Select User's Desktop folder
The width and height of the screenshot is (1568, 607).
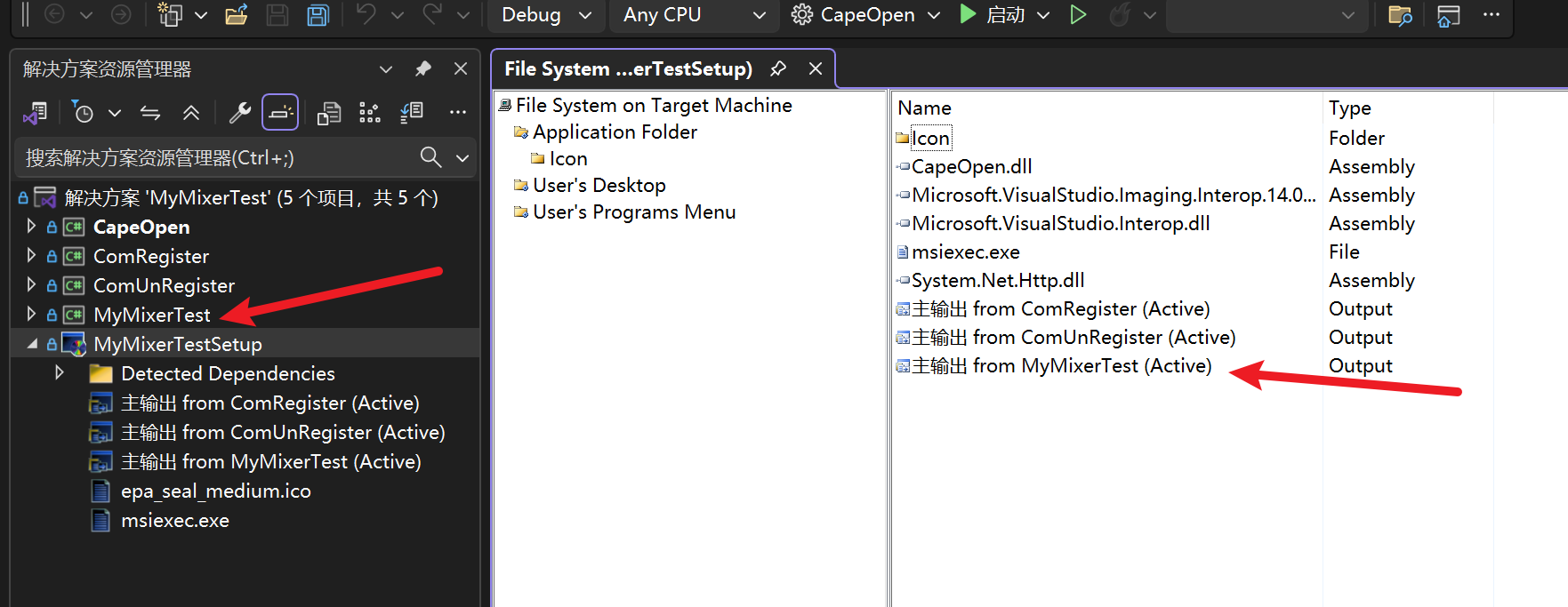point(599,185)
